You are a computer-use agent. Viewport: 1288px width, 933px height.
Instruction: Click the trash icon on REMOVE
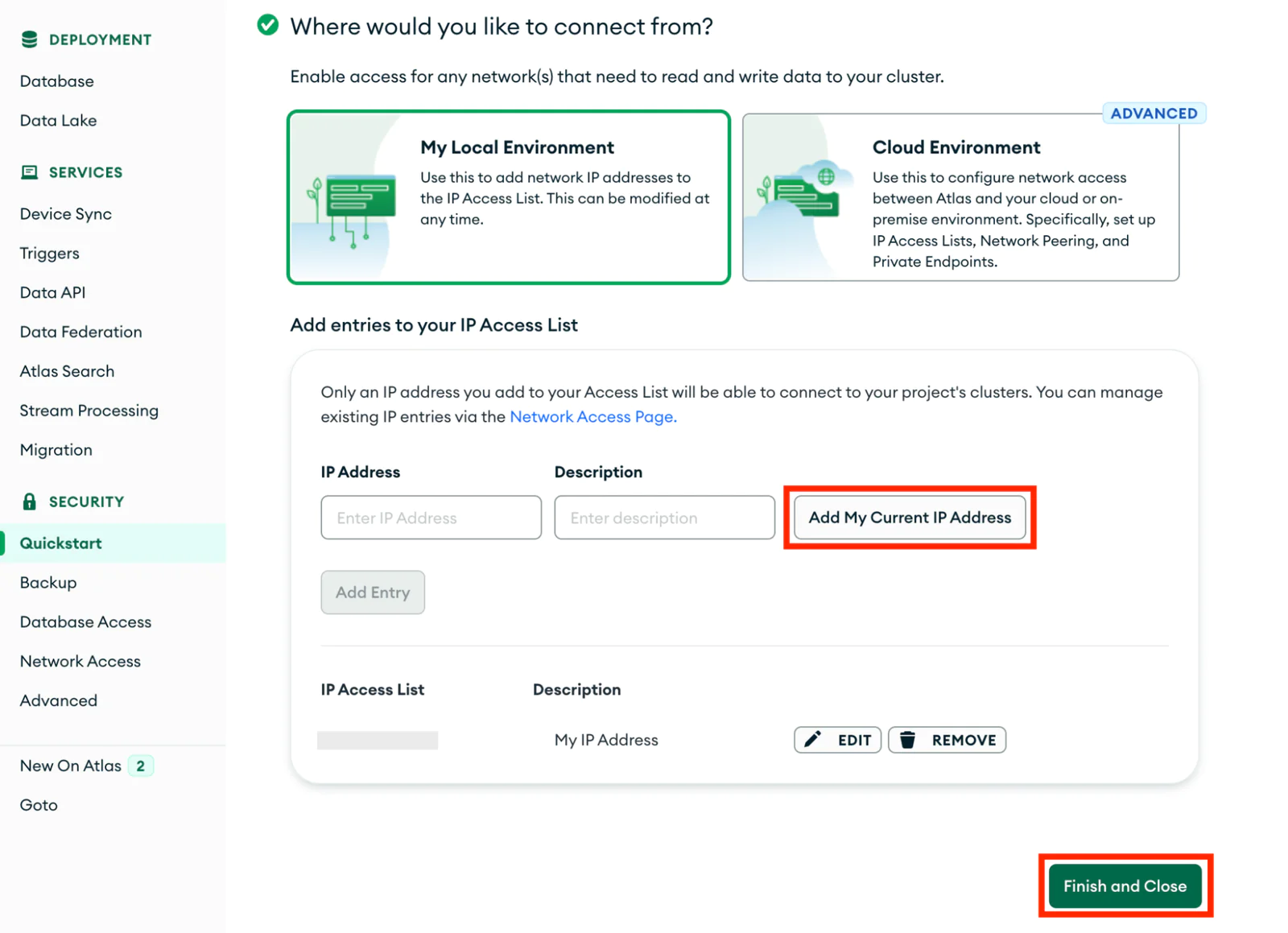tap(907, 739)
